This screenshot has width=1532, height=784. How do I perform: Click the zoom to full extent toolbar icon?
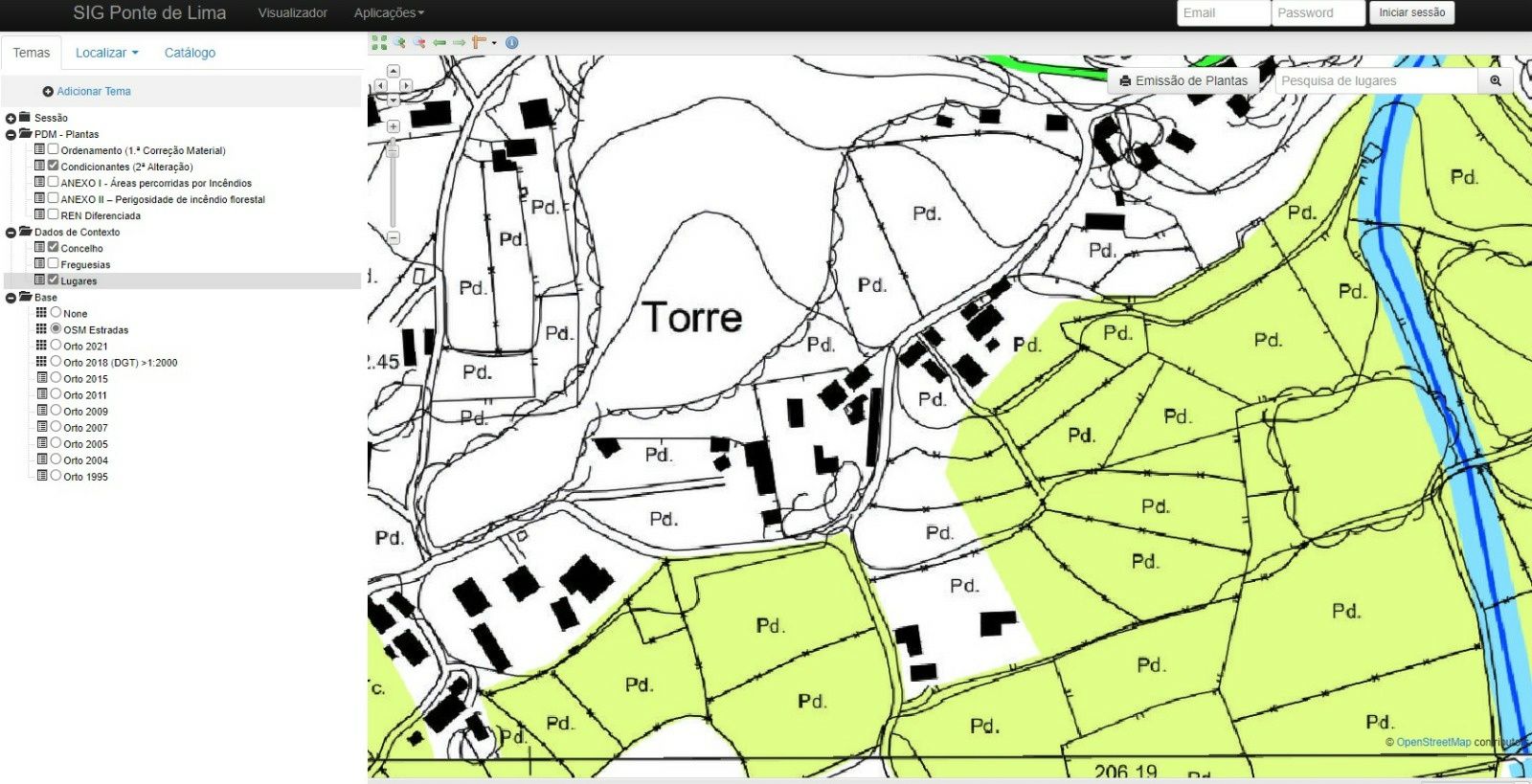point(379,42)
